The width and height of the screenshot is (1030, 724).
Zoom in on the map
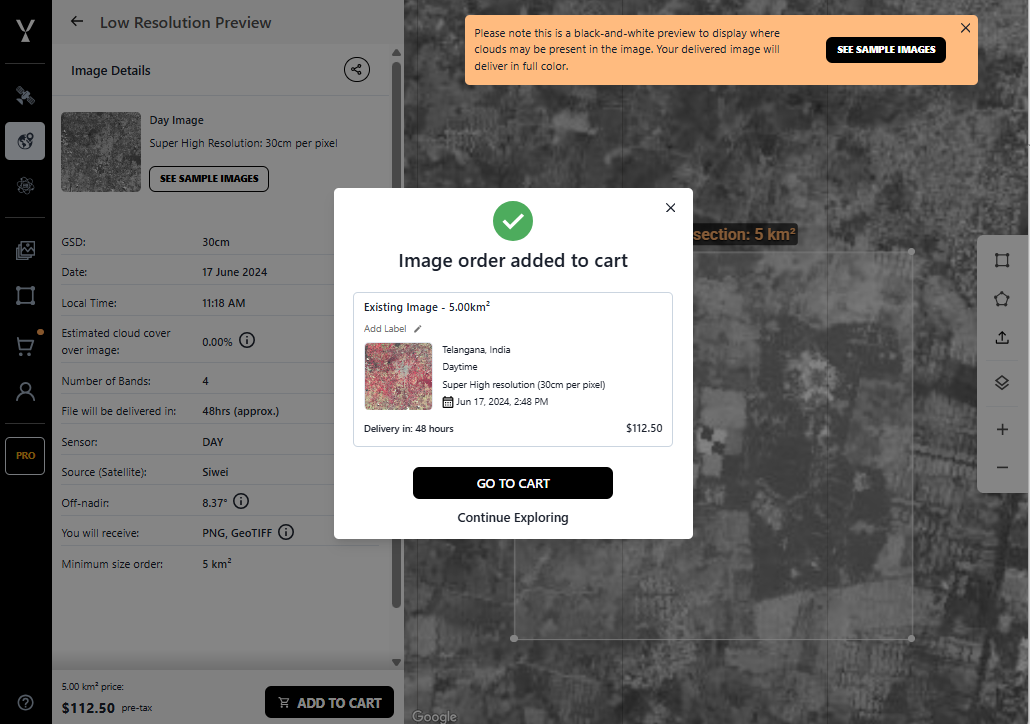pos(1002,429)
